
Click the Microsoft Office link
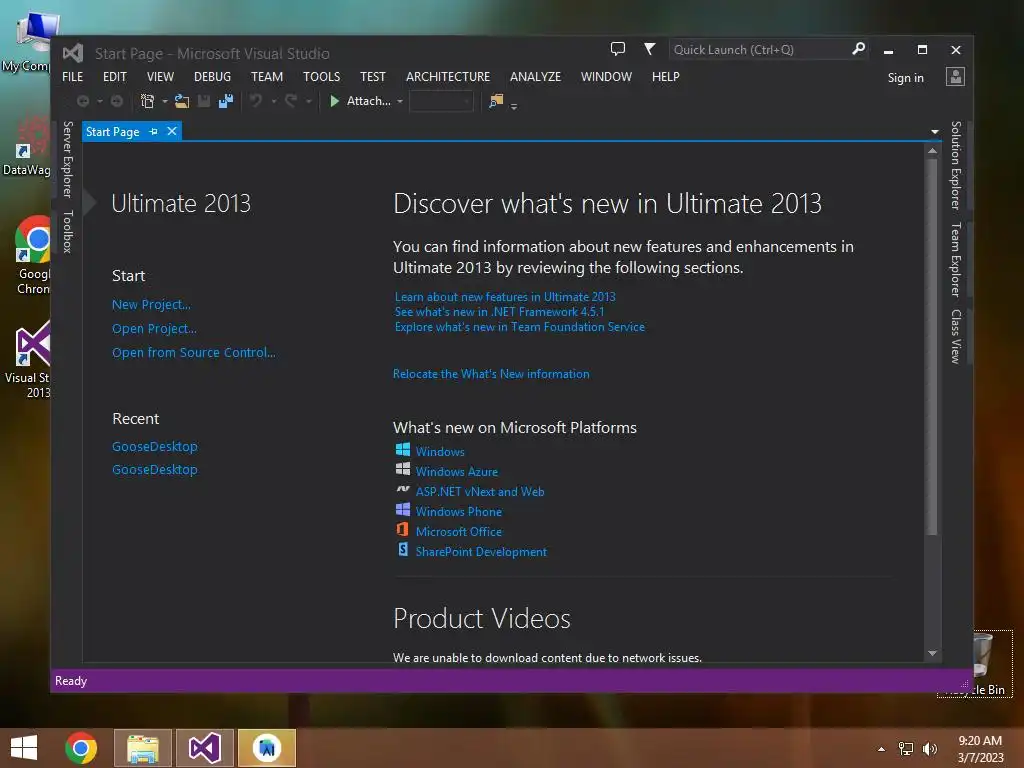(458, 532)
